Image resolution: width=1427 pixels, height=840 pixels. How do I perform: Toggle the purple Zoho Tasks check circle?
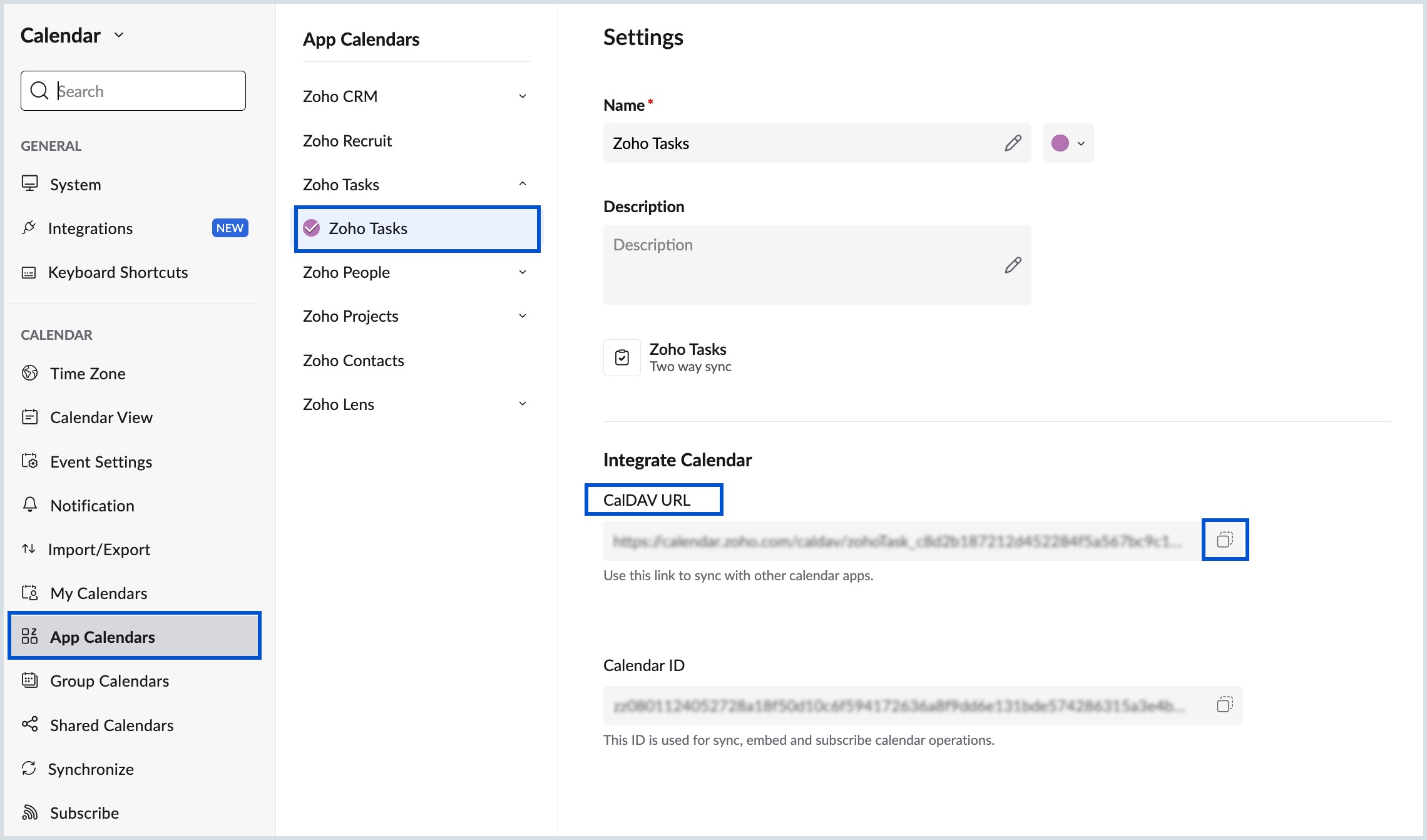pyautogui.click(x=312, y=228)
